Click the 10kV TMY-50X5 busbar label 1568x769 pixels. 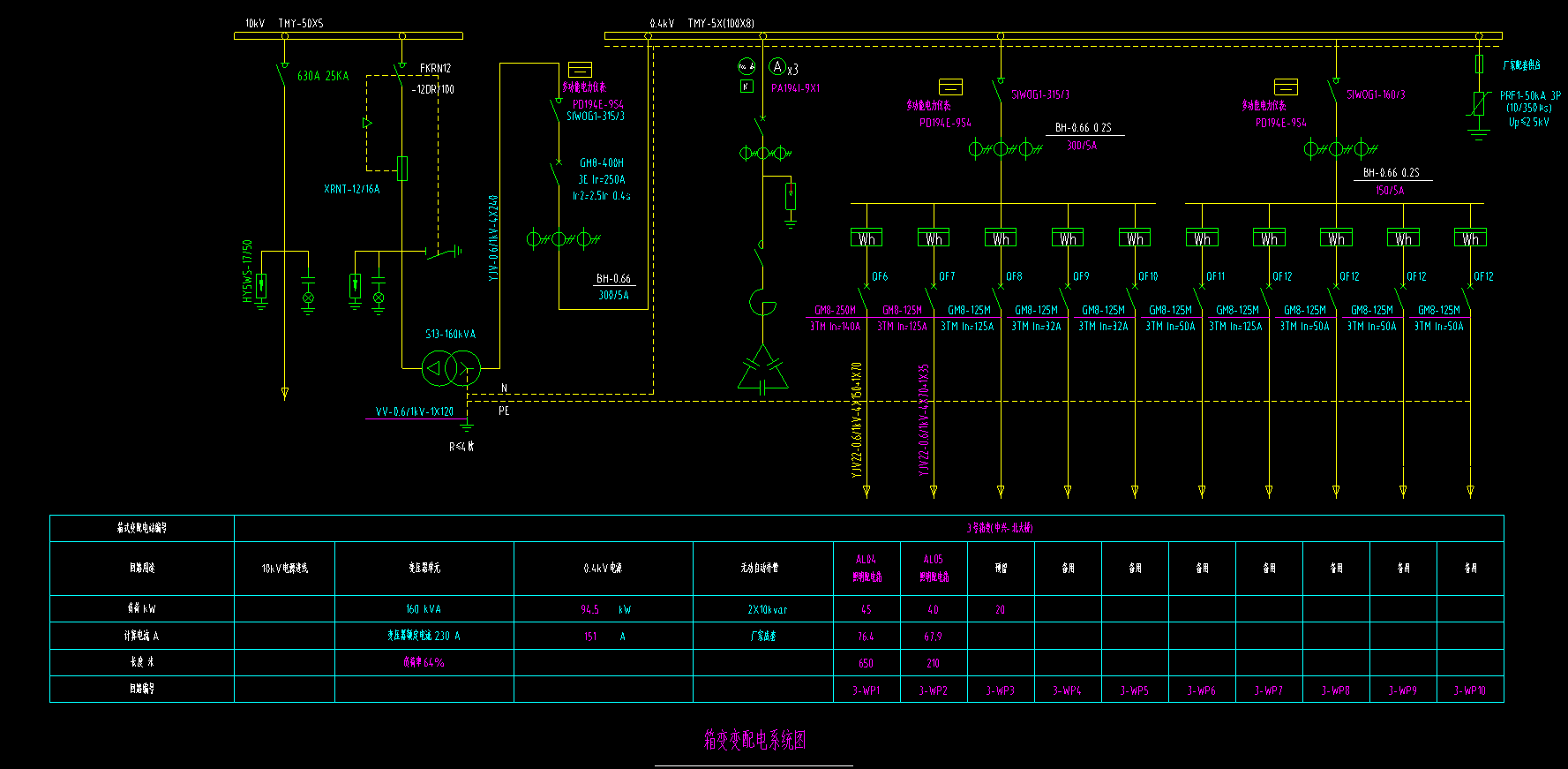point(284,24)
